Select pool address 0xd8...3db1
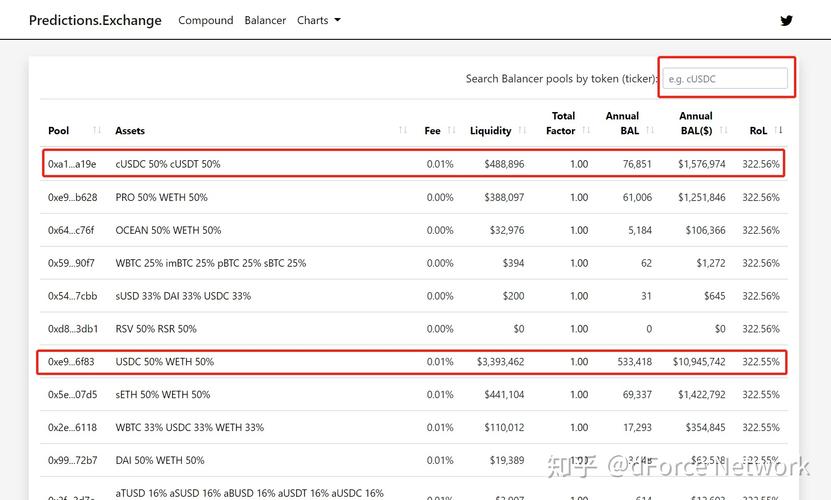The image size is (831, 500). 73,329
